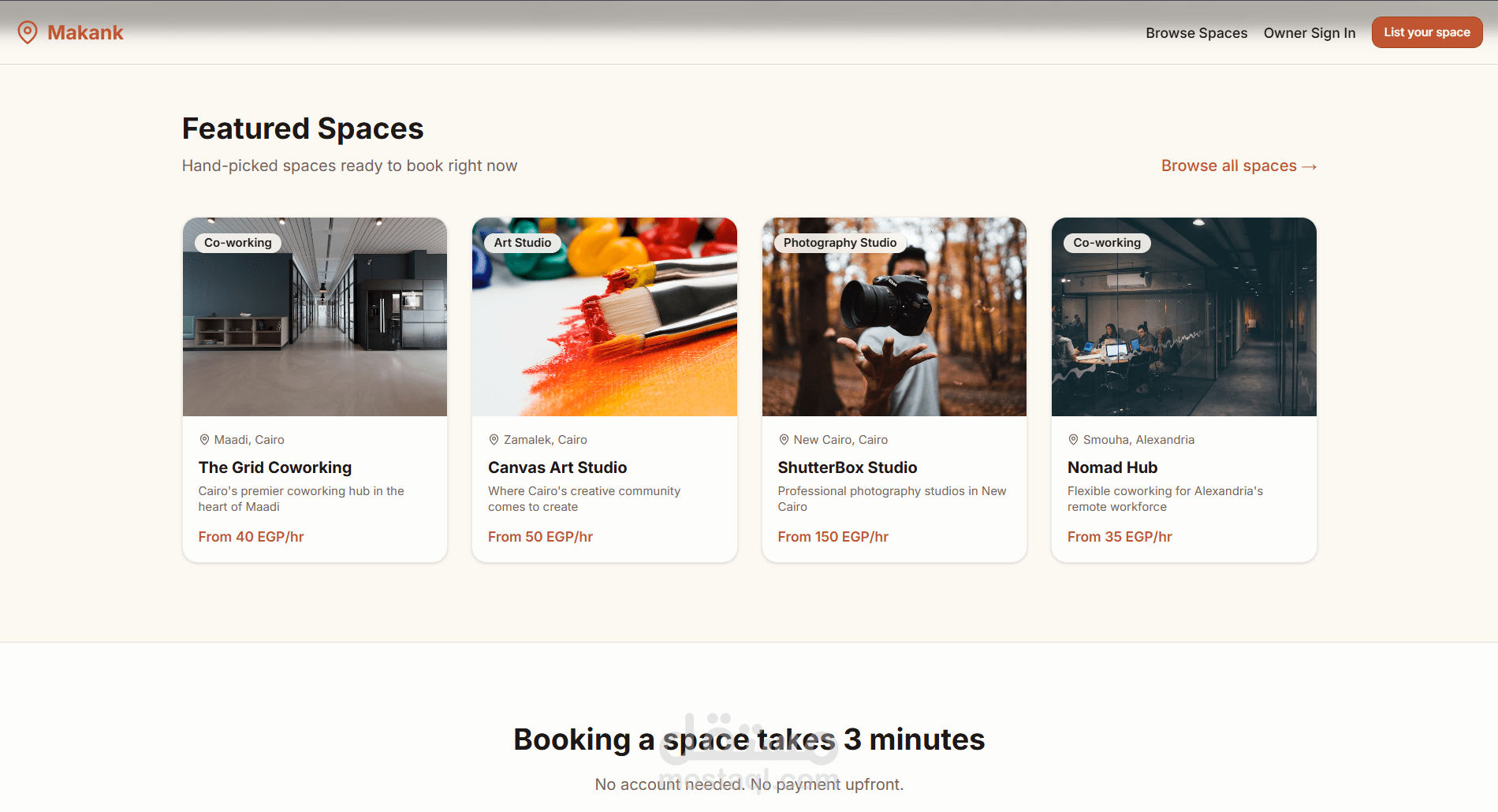Click the 'New Cairo, Cairo' location text

[x=840, y=440]
